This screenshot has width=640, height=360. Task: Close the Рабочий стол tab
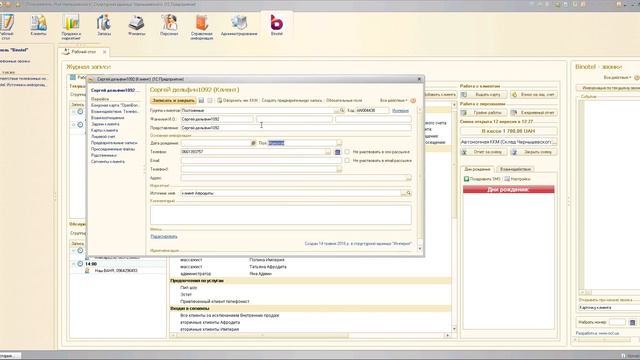tap(104, 52)
